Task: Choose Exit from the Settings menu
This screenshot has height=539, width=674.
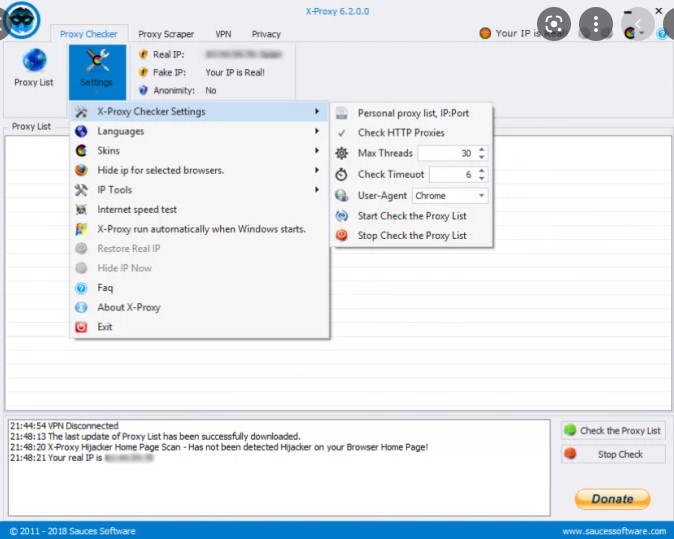Action: pos(201,327)
